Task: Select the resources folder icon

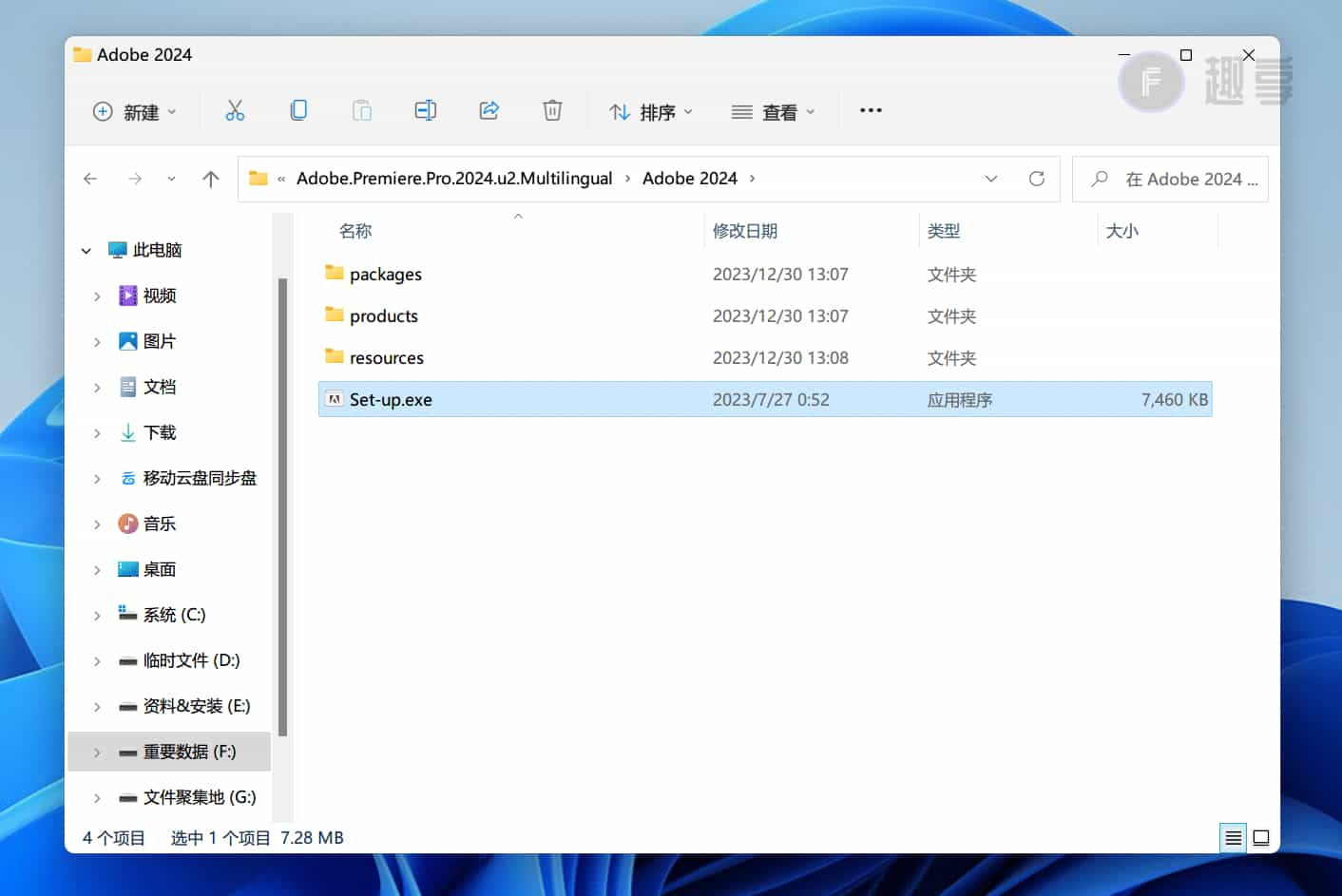Action: (x=335, y=356)
